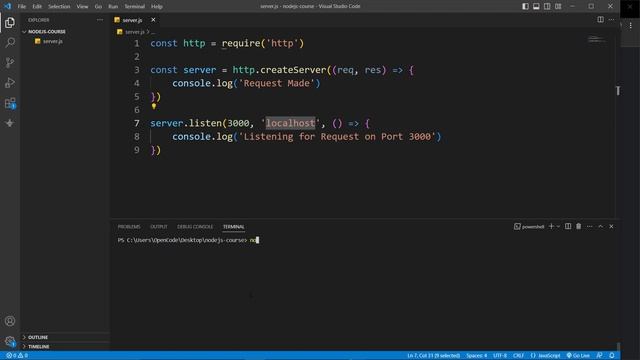
Task: Split the editor to the right
Action: [x=600, y=20]
